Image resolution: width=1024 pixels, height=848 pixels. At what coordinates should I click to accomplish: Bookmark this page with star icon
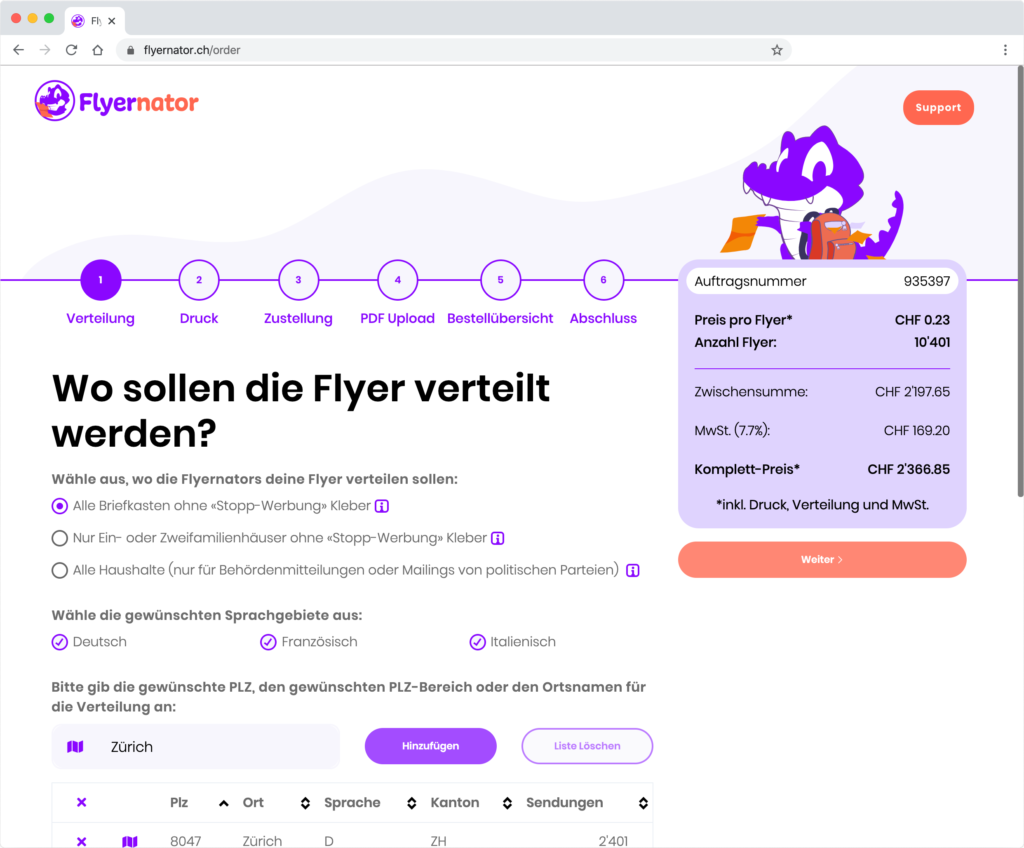[776, 50]
